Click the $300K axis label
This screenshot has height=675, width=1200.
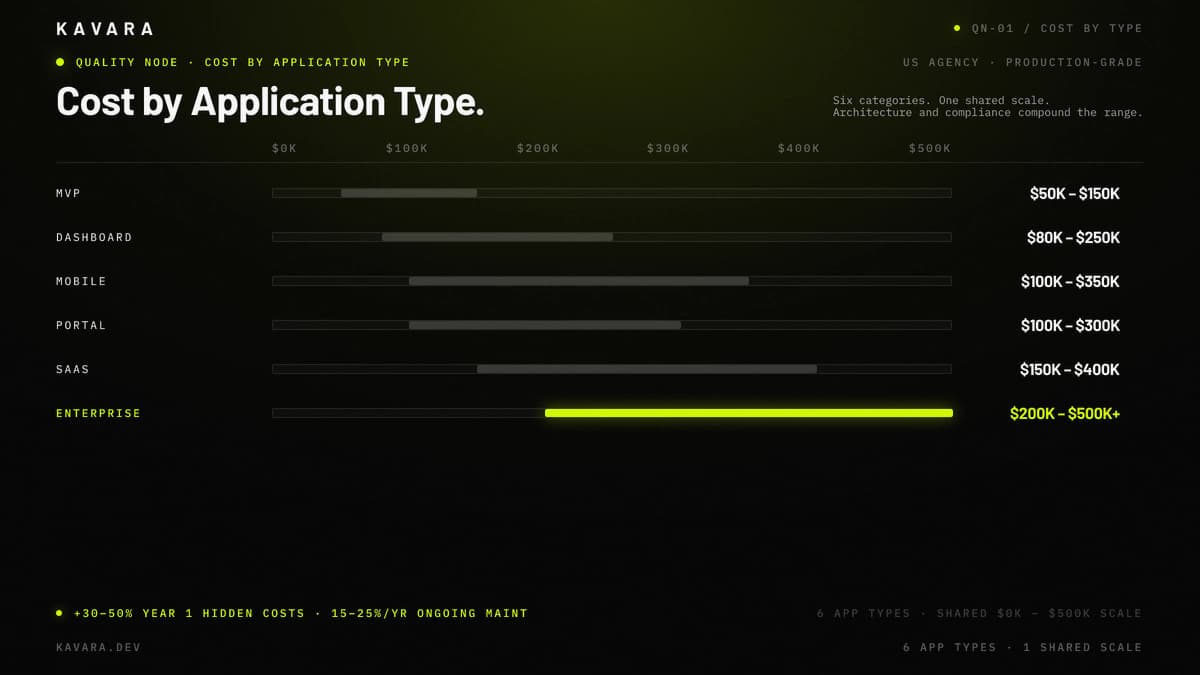click(x=668, y=148)
